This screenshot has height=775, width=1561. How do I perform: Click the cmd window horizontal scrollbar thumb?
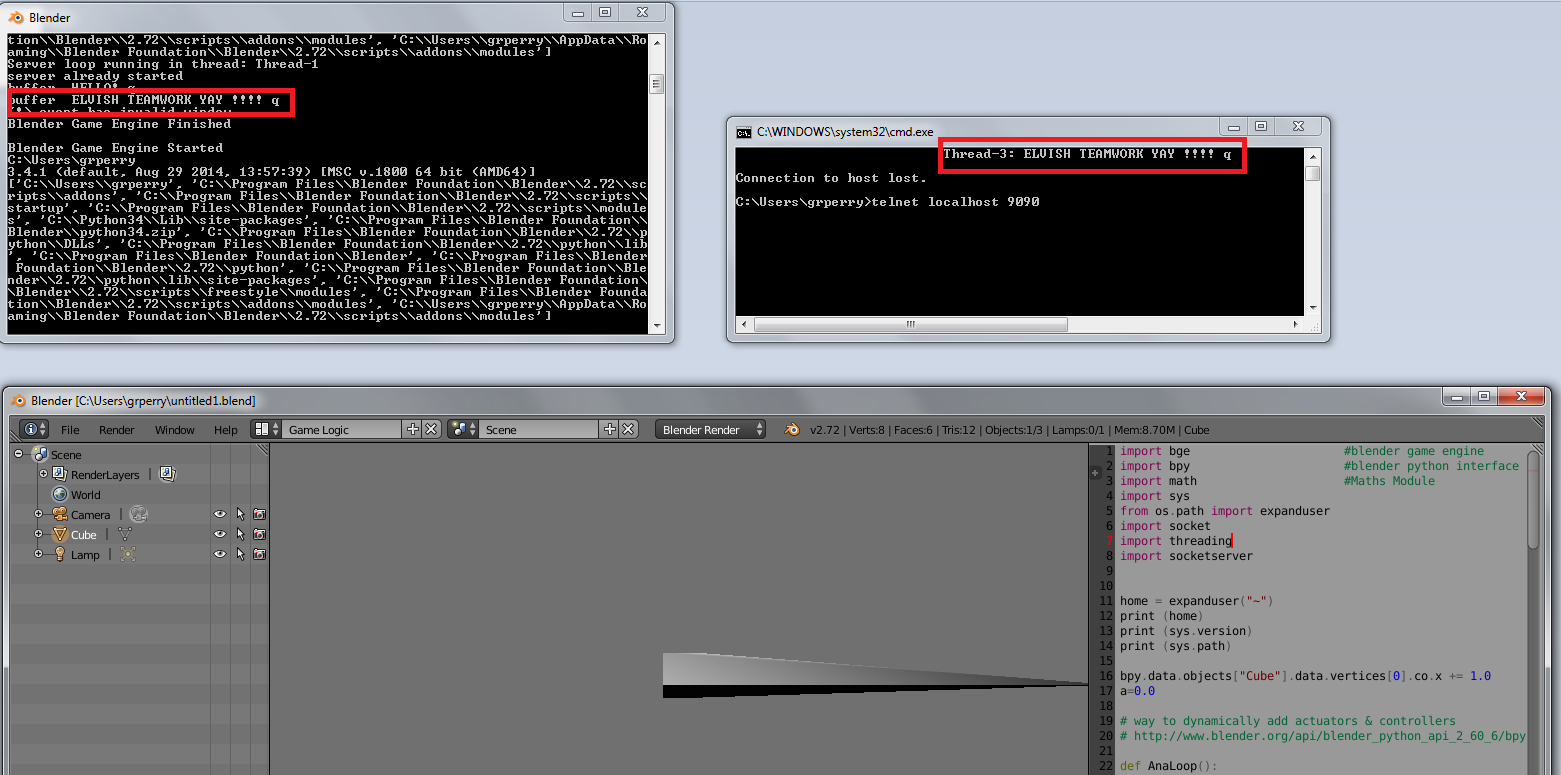point(910,324)
